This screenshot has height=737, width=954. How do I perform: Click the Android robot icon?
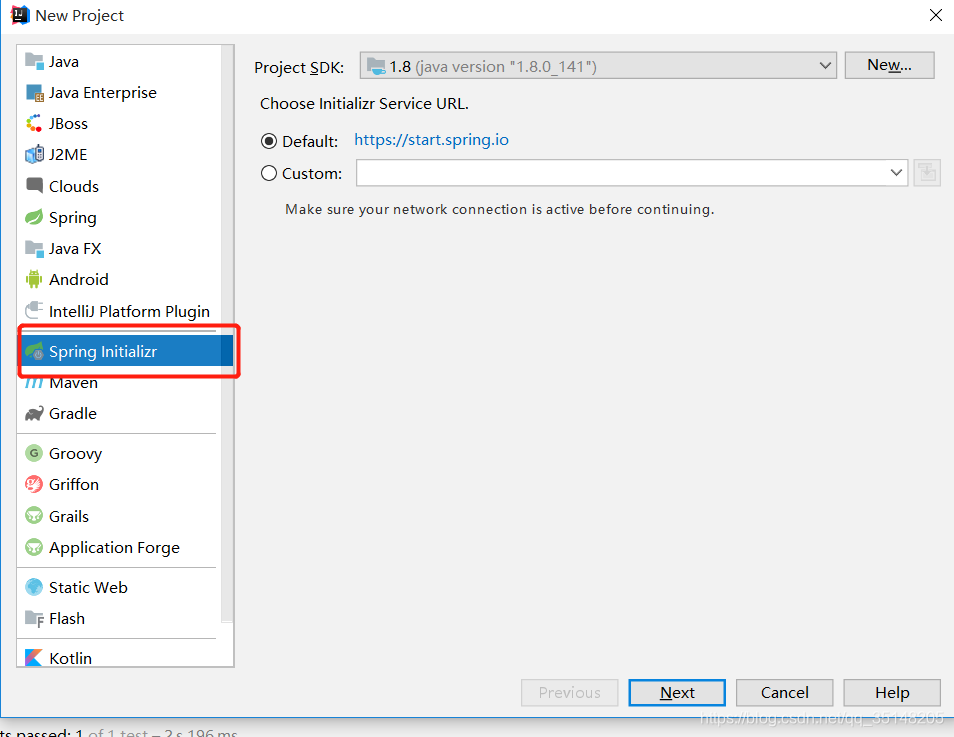[x=34, y=279]
